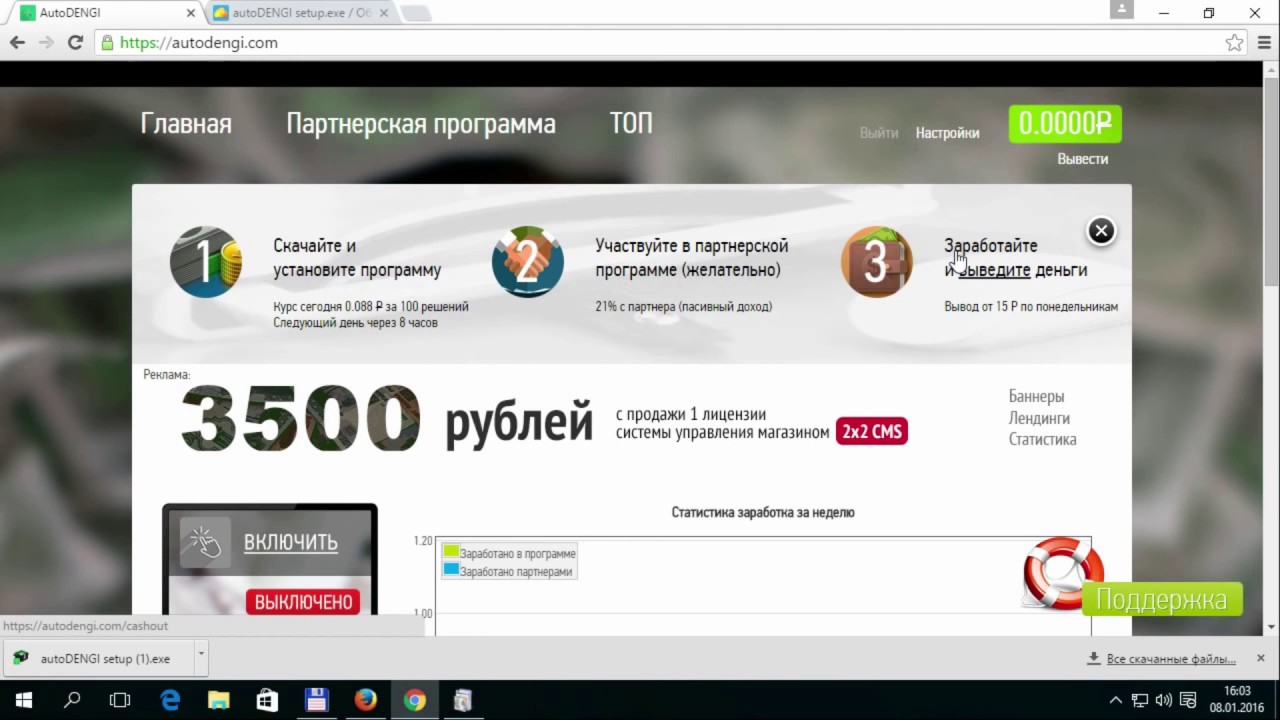This screenshot has height=720, width=1280.
Task: Close the downloads bar
Action: [x=1260, y=658]
